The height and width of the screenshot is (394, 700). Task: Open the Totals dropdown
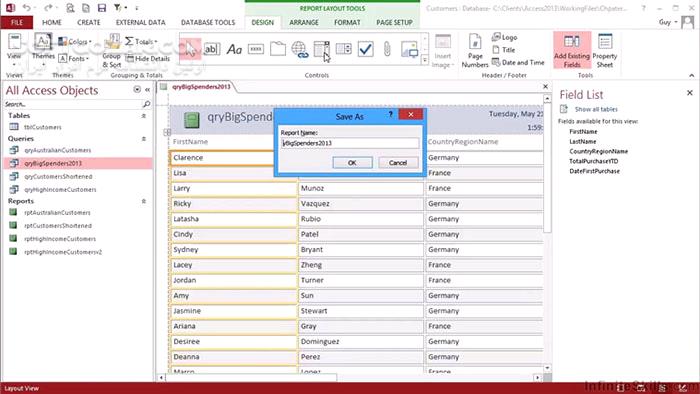point(142,41)
